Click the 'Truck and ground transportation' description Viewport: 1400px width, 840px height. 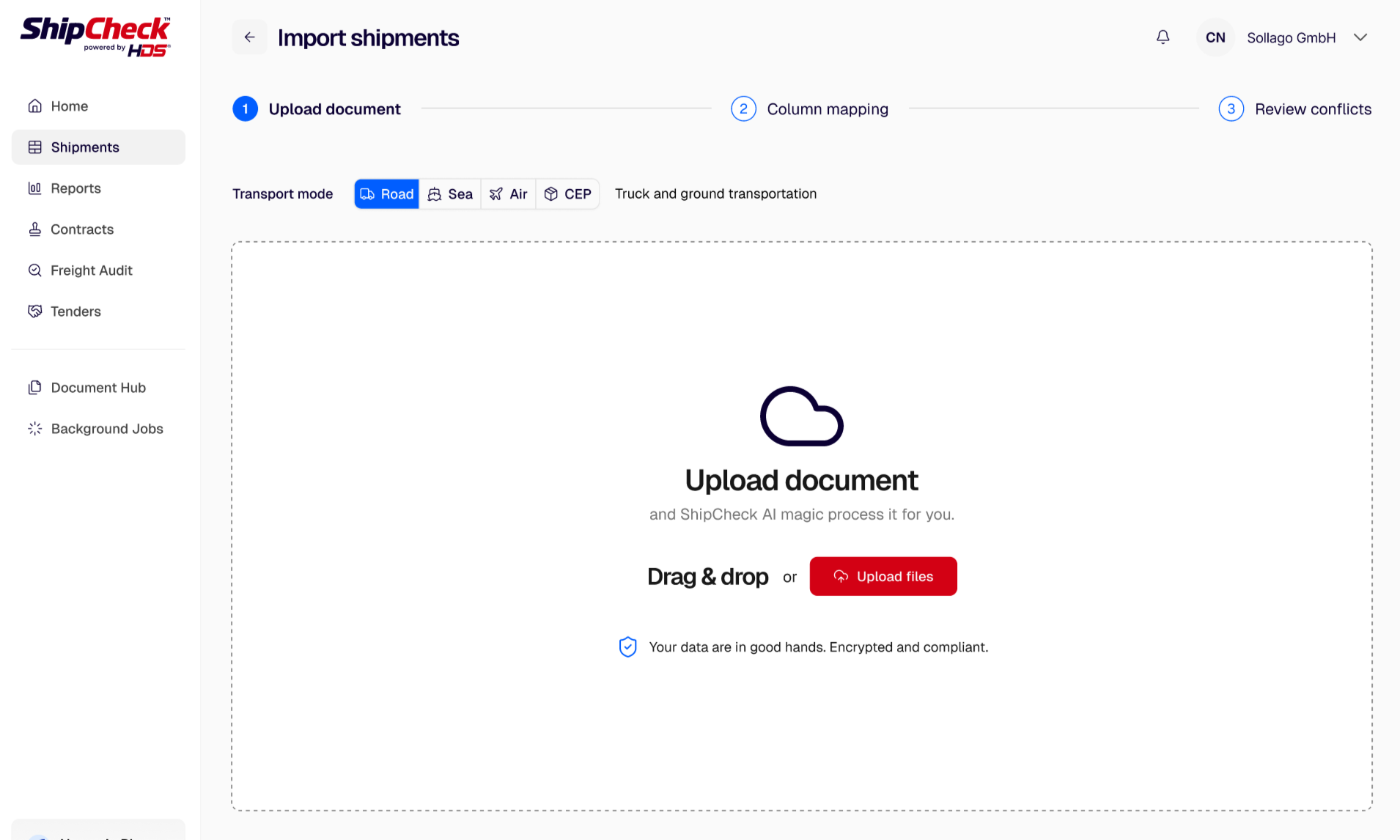pyautogui.click(x=715, y=194)
